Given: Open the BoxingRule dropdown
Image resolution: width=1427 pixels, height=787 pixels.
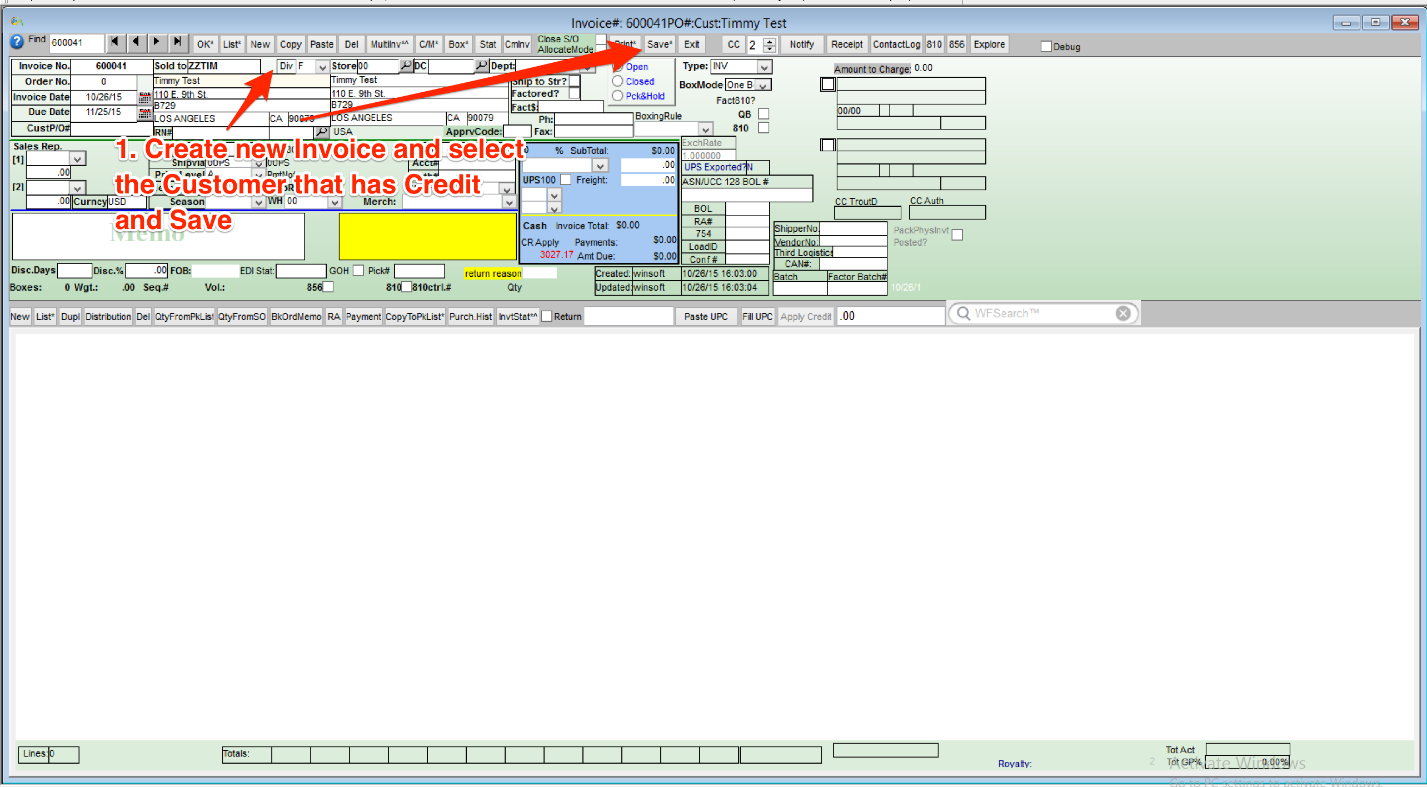Looking at the screenshot, I should pyautogui.click(x=706, y=129).
